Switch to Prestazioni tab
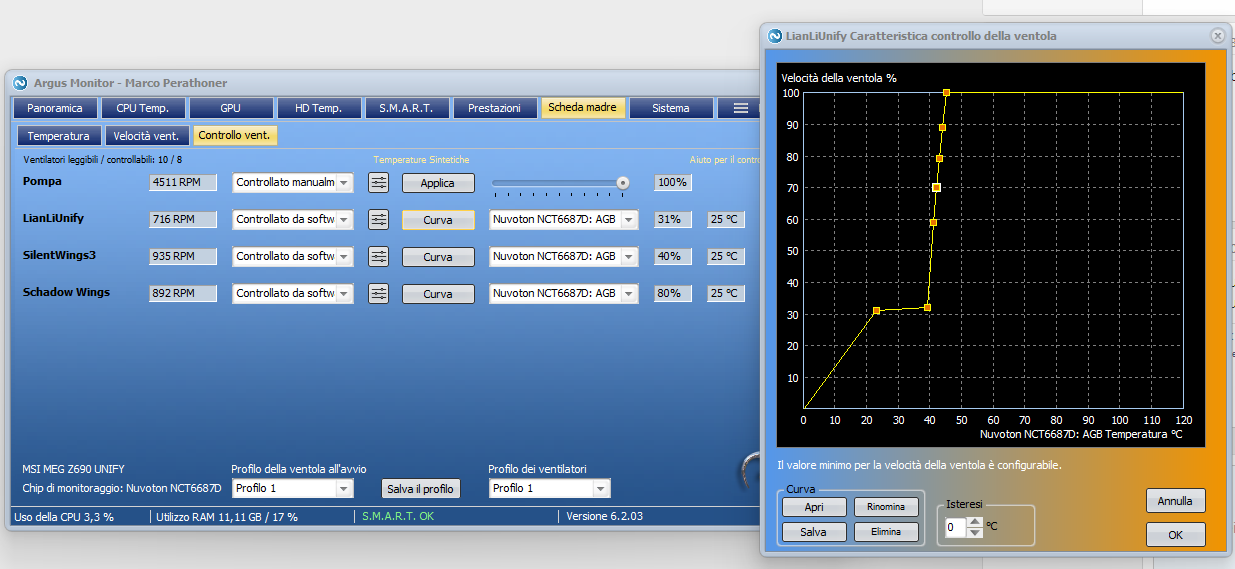Image resolution: width=1235 pixels, height=569 pixels. pos(495,108)
